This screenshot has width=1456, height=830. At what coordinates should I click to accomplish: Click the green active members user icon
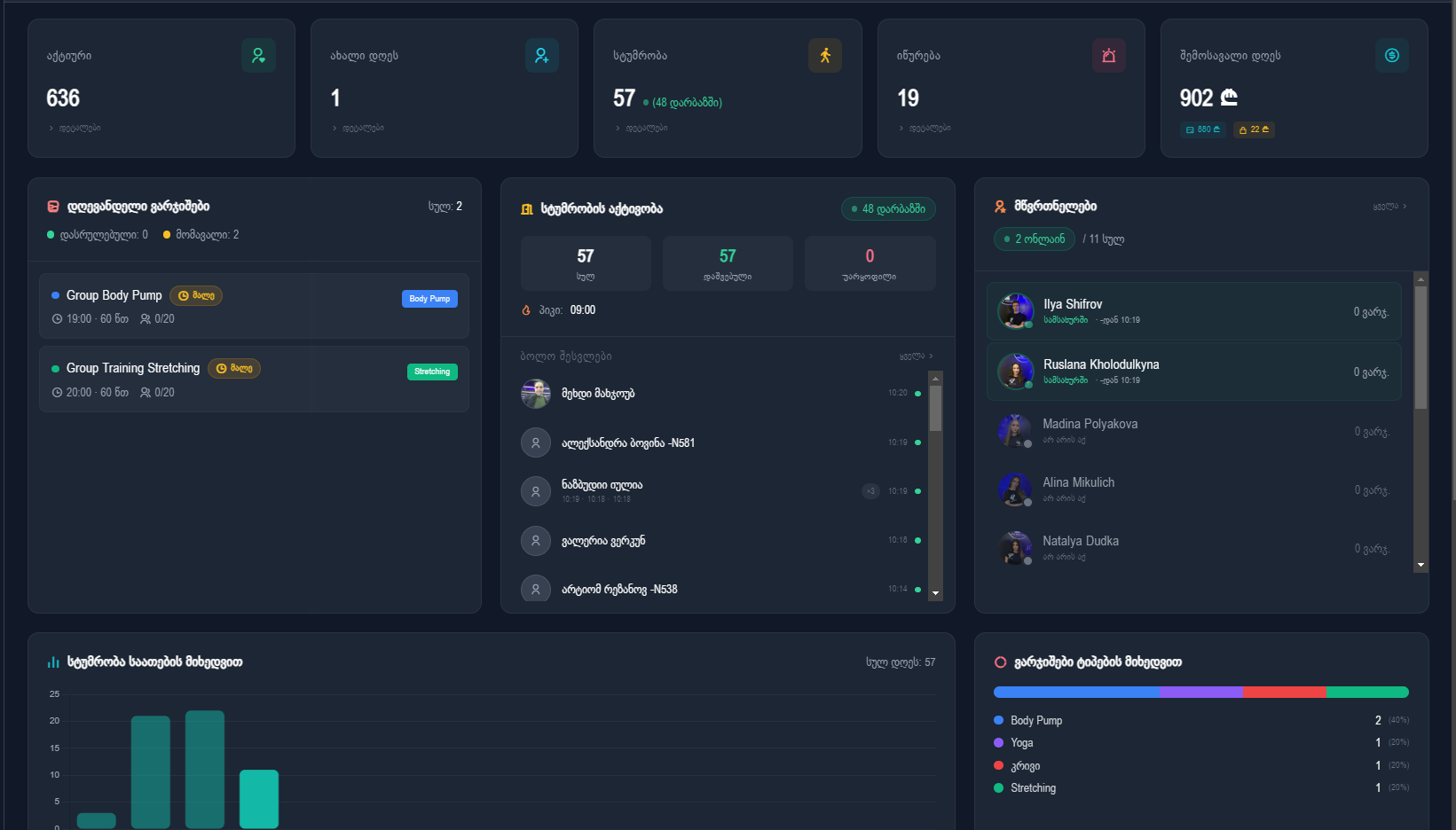click(258, 55)
